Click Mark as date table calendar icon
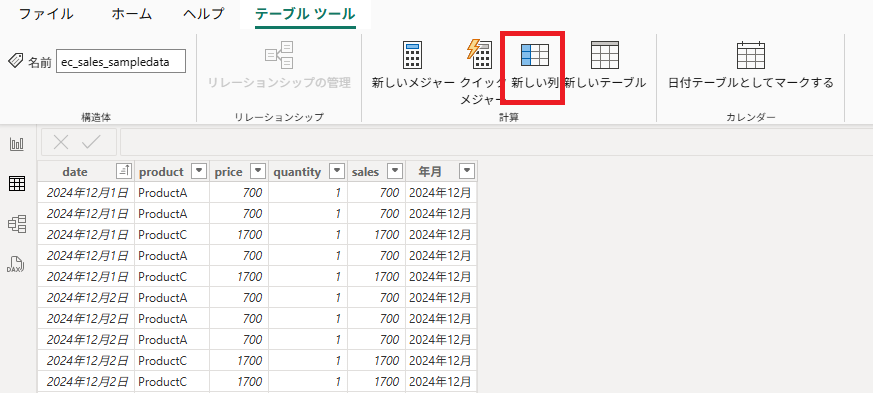The height and width of the screenshot is (393, 873). point(751,55)
